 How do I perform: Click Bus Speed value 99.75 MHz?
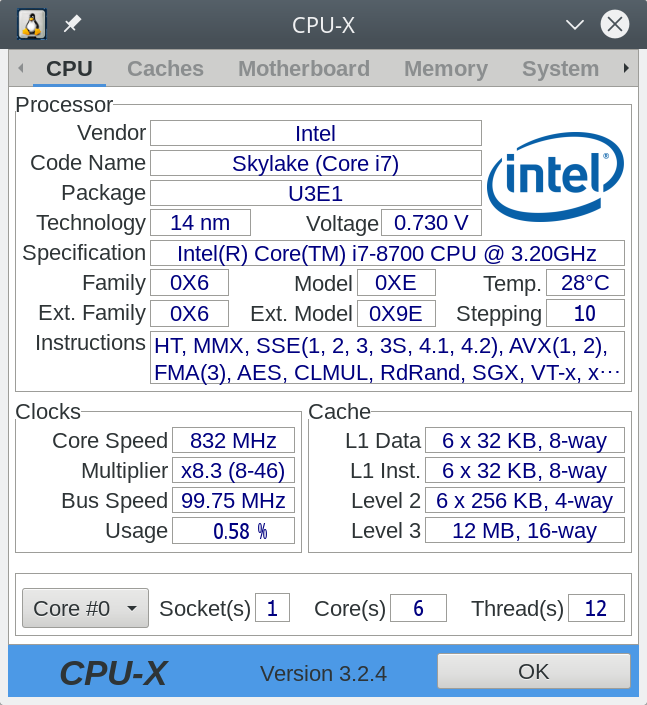(233, 500)
